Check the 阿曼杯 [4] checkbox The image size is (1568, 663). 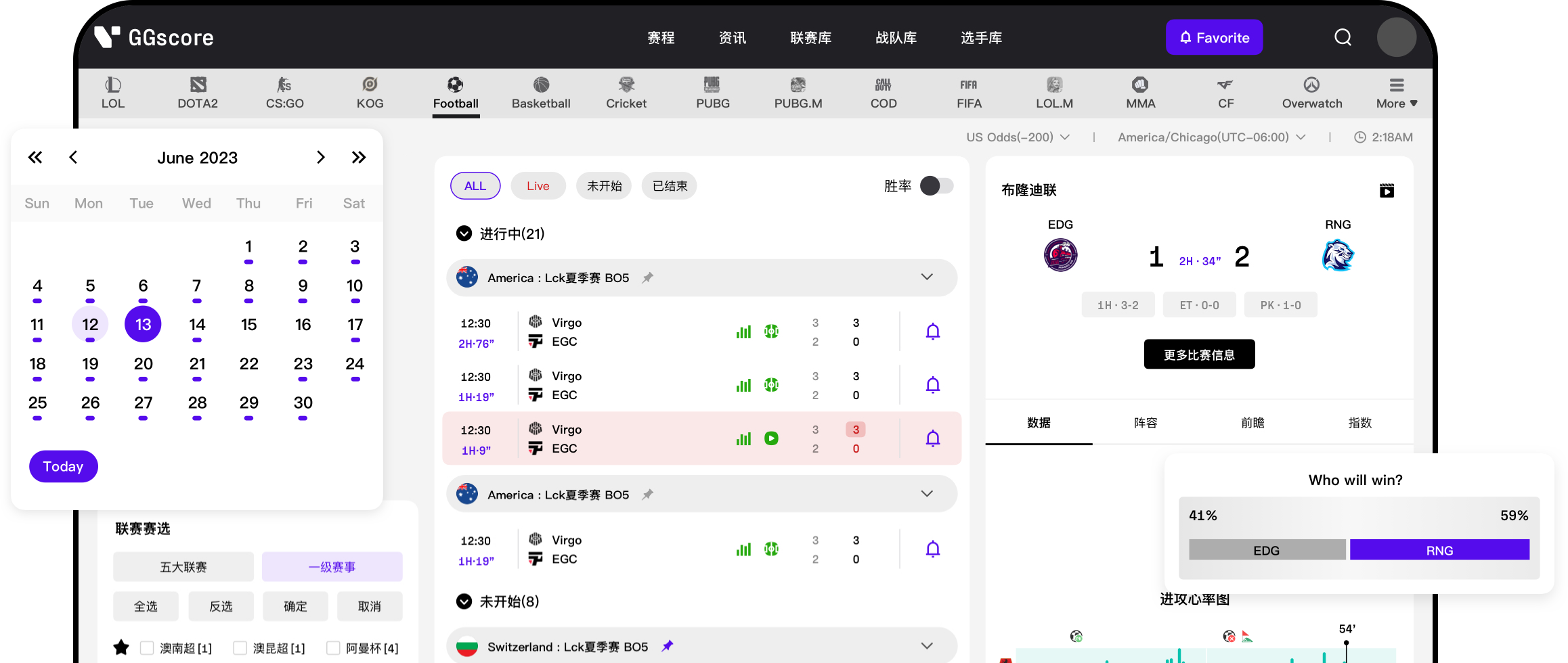333,648
